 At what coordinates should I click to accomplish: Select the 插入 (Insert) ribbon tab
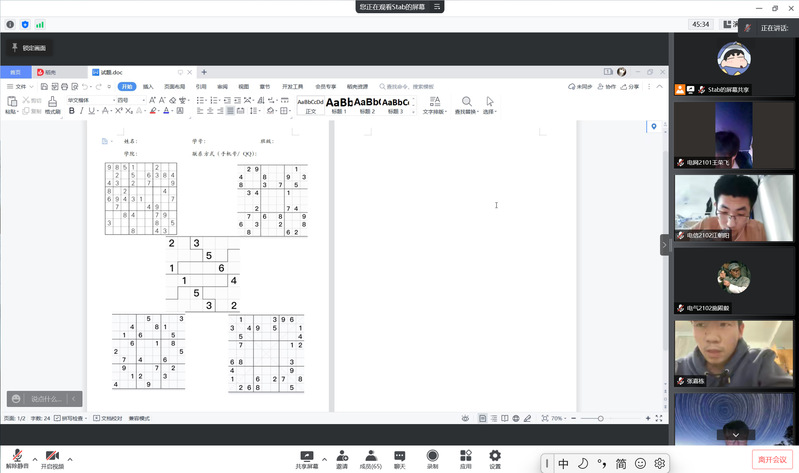148,87
